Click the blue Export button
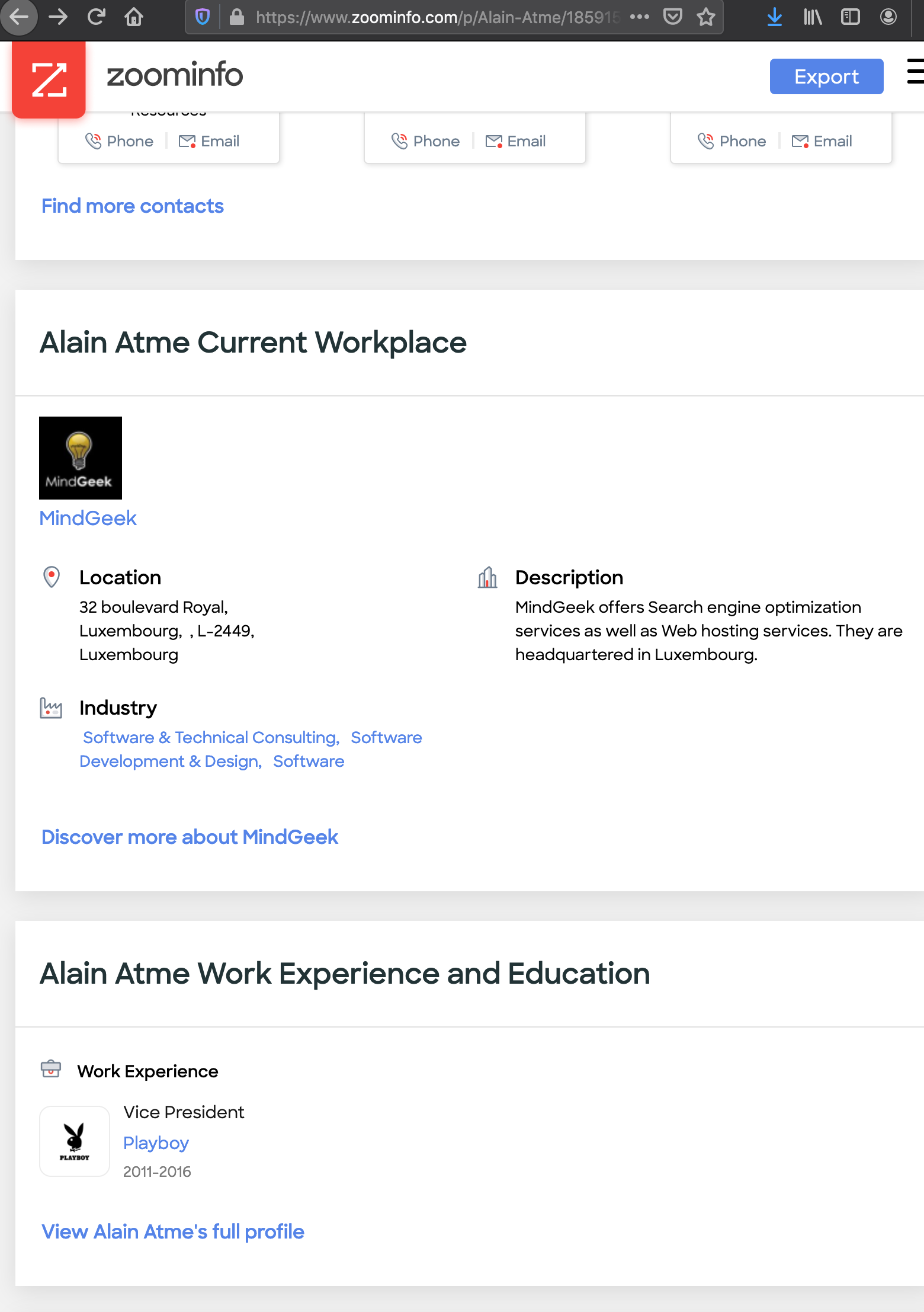 pyautogui.click(x=826, y=76)
